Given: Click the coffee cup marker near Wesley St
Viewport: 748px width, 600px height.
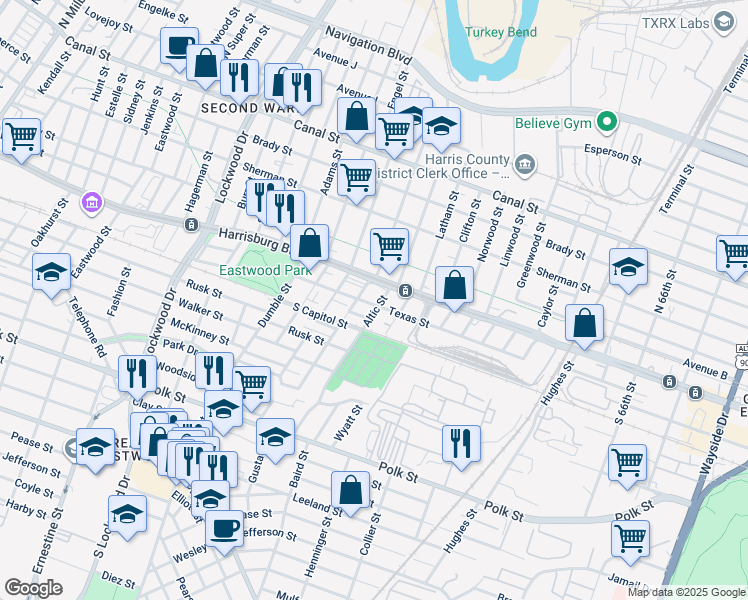Looking at the screenshot, I should (x=224, y=531).
